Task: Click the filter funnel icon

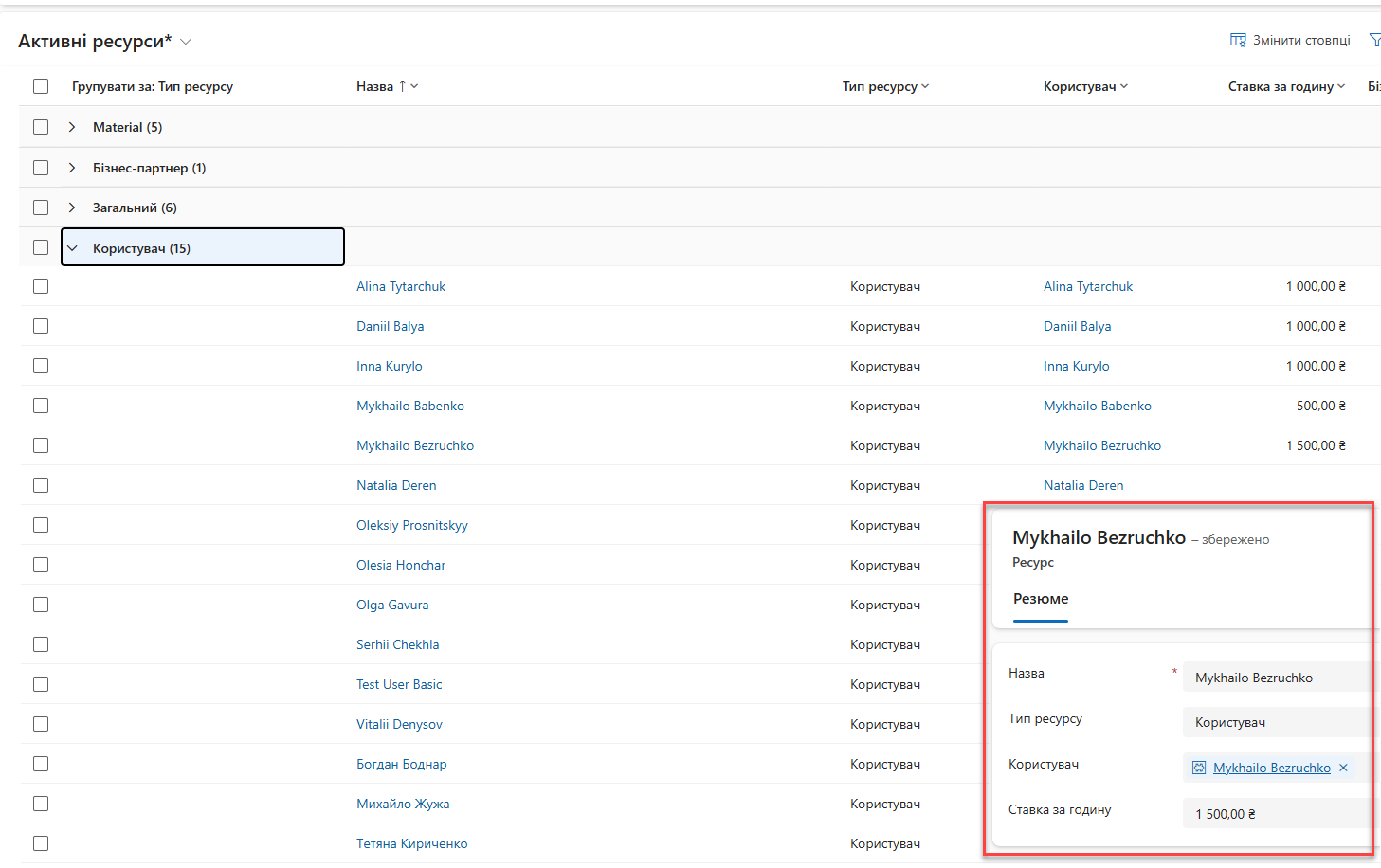Action: 1374,40
